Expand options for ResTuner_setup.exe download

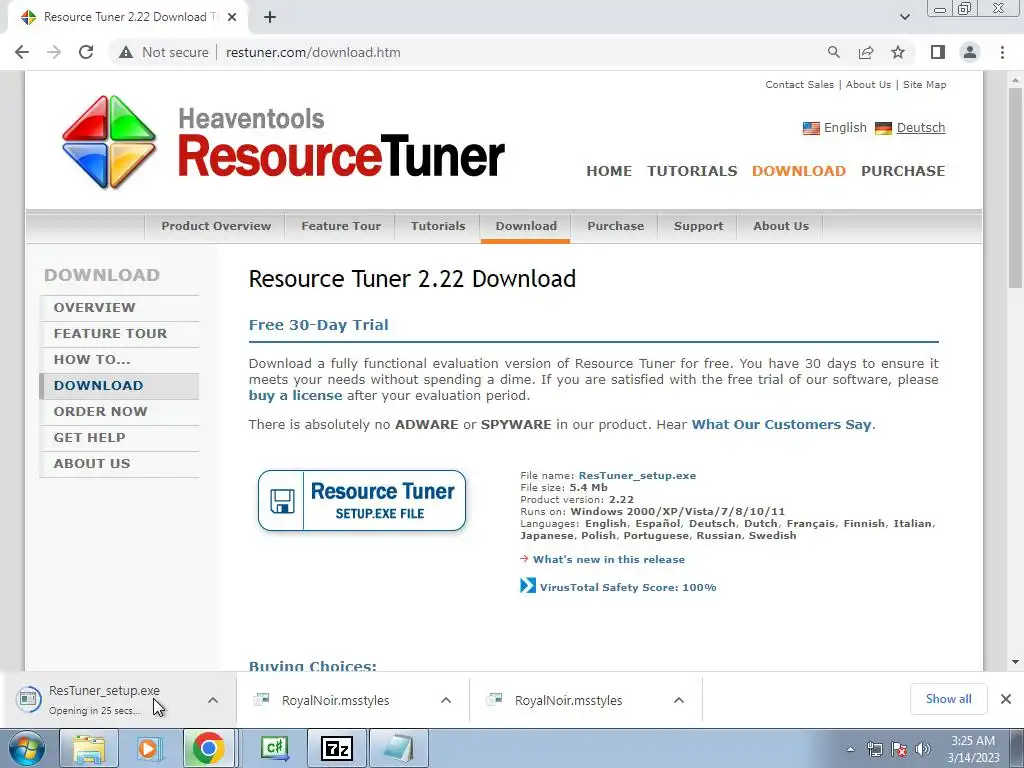213,700
